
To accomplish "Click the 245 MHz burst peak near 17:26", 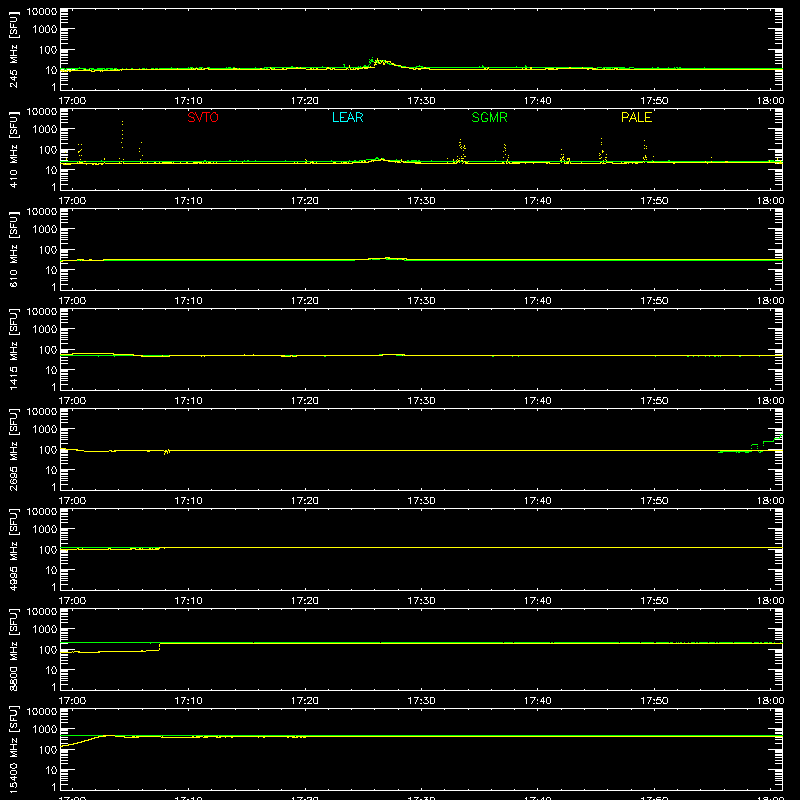I will point(379,62).
